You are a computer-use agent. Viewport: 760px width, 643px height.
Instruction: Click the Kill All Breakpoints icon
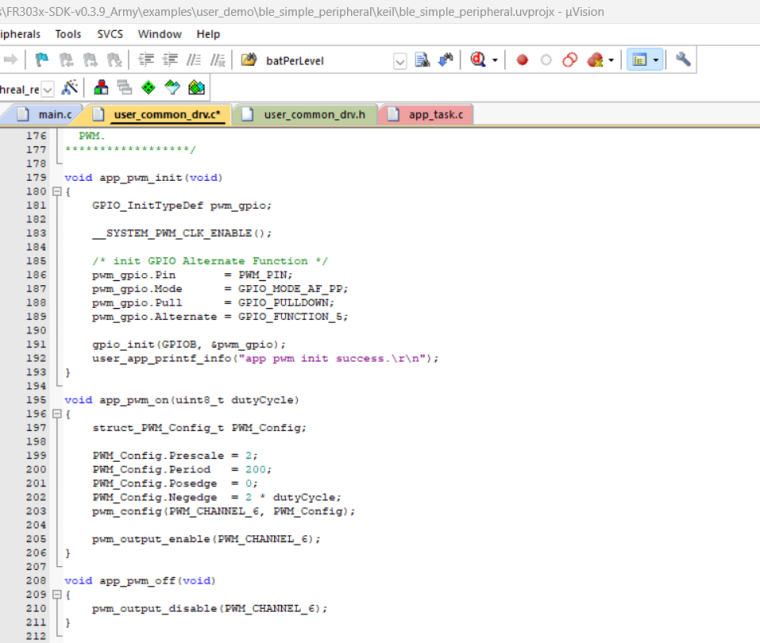coord(595,60)
